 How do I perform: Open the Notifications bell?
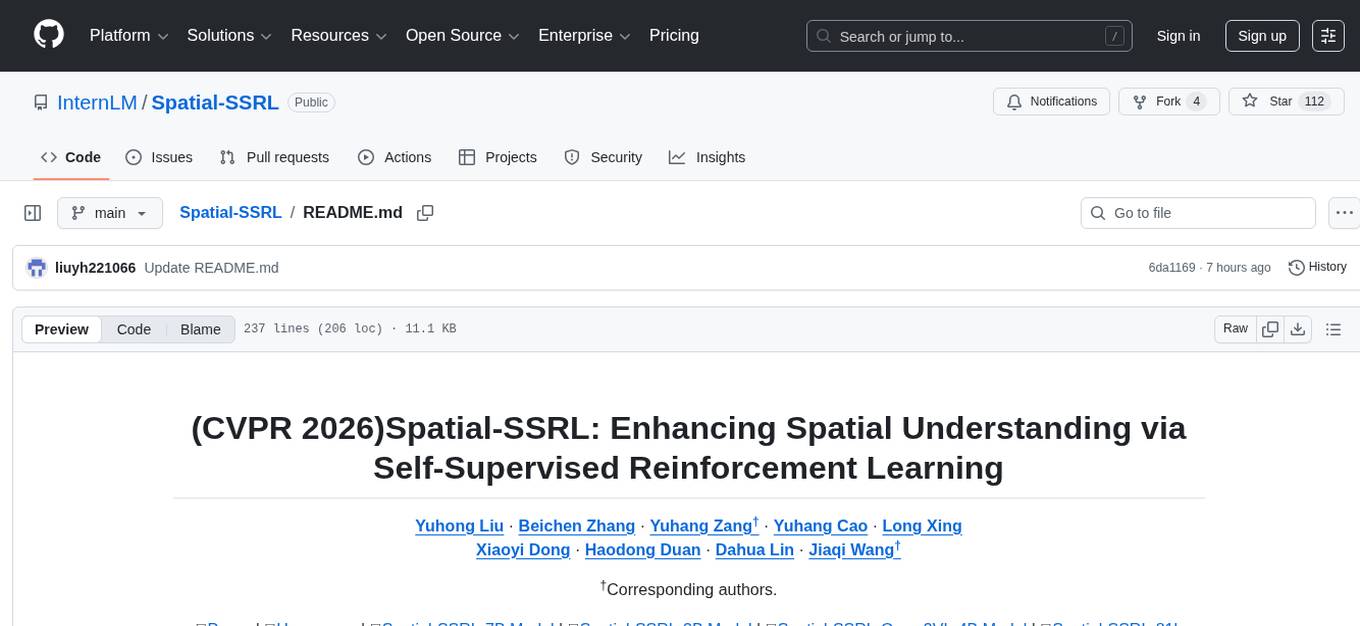(x=1051, y=101)
